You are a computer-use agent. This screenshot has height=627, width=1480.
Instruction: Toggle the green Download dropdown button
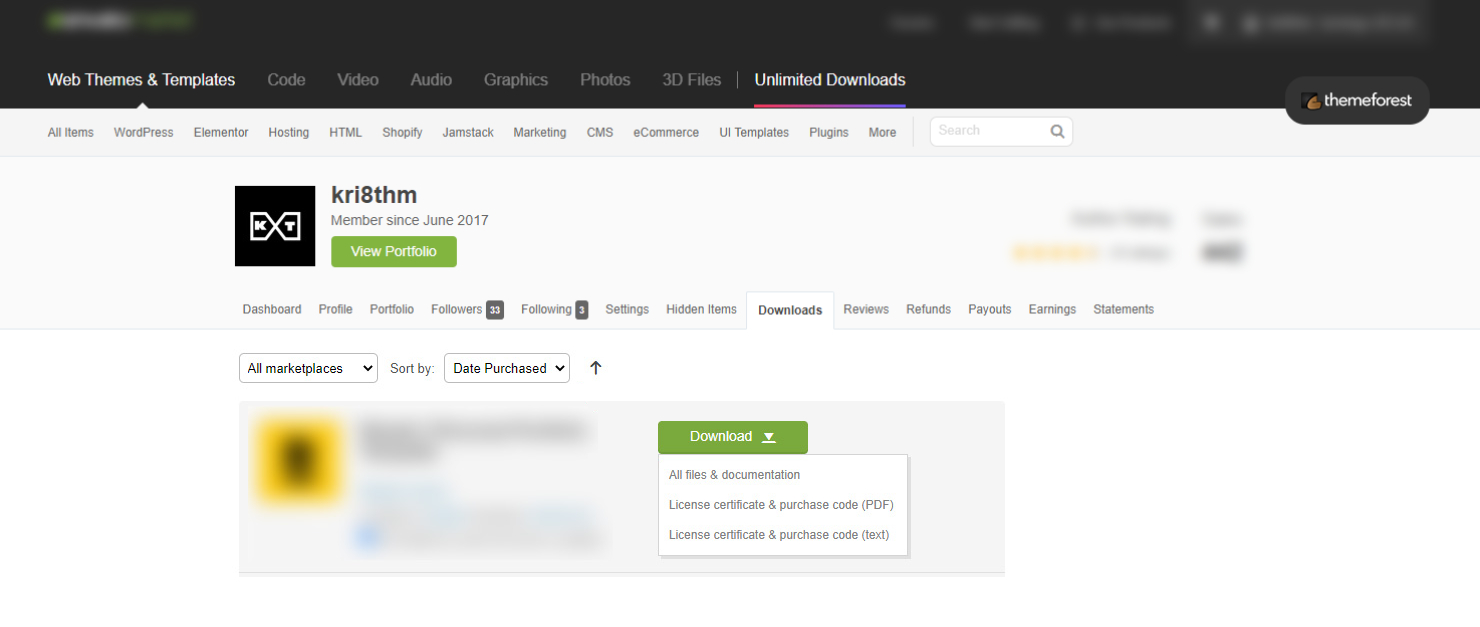732,437
